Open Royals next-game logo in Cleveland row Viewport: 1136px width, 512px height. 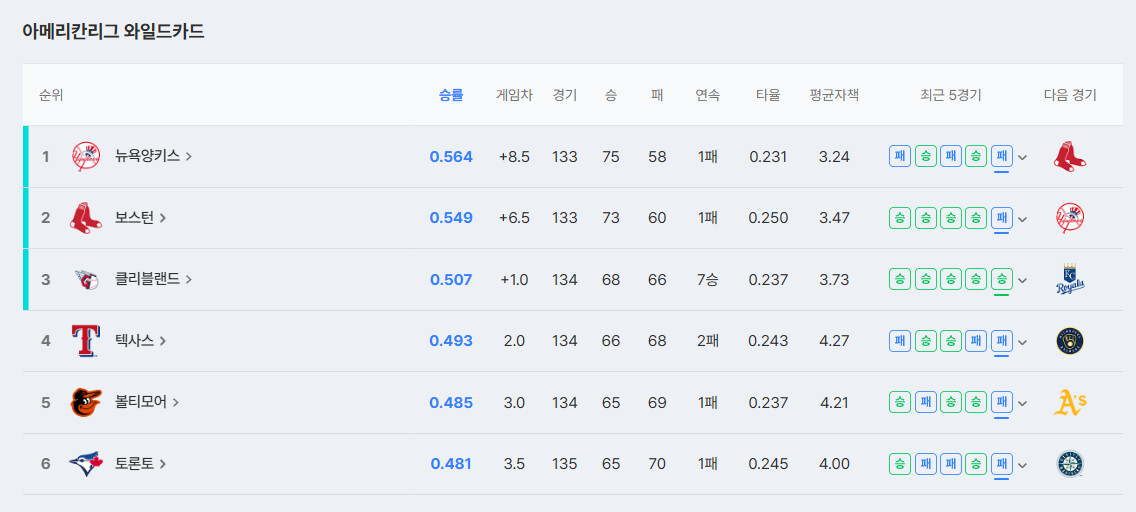pos(1070,280)
